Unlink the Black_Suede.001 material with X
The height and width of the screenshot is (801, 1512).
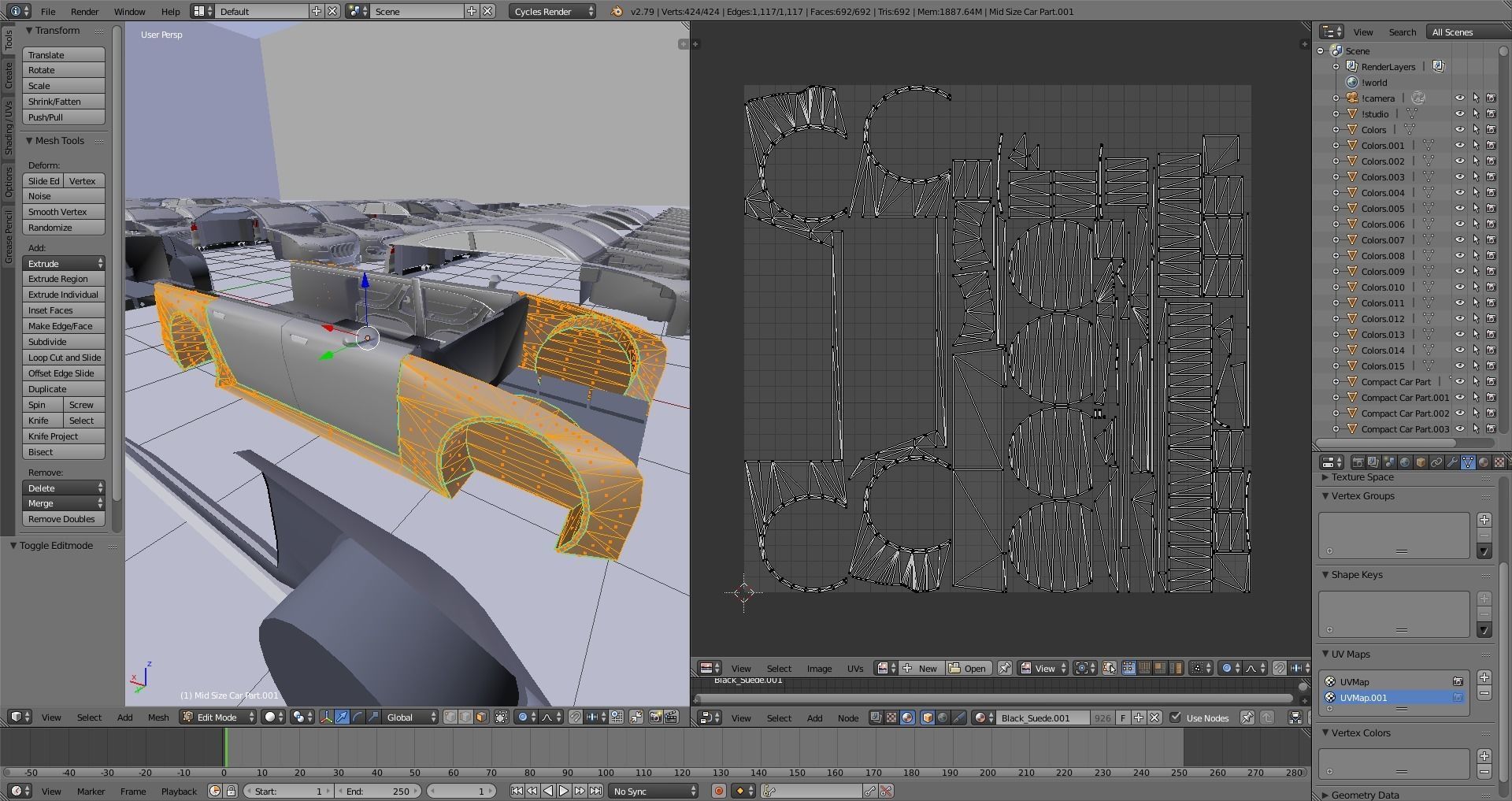(x=1154, y=718)
